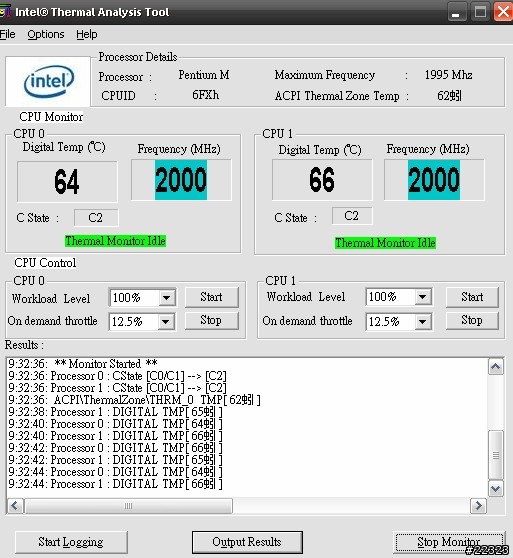513x558 pixels.
Task: Click CPU 0 Digital Temp value 64
Action: (67, 181)
